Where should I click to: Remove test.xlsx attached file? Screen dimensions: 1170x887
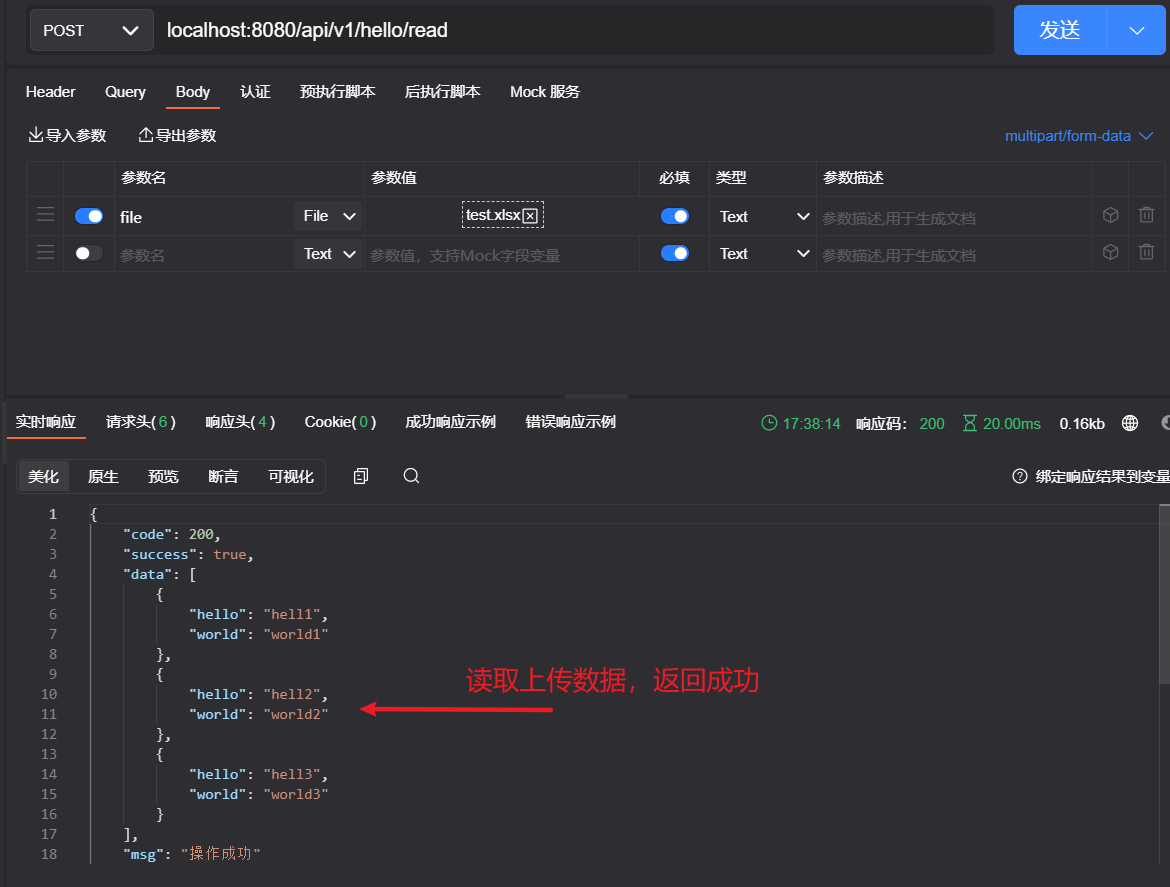(x=530, y=216)
